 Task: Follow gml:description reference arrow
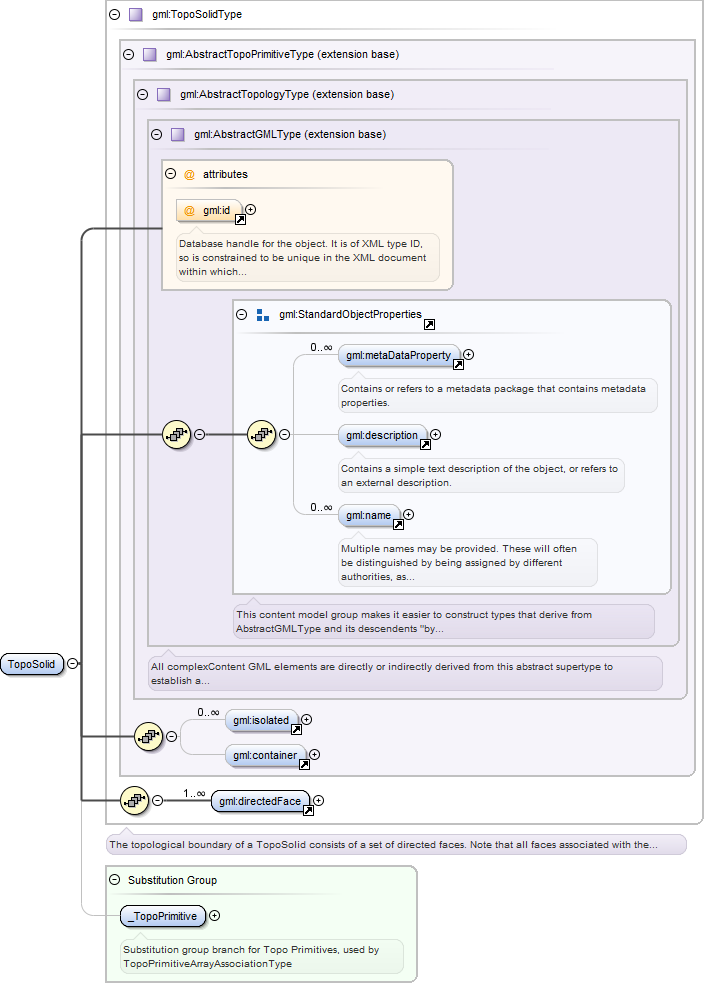[x=425, y=444]
